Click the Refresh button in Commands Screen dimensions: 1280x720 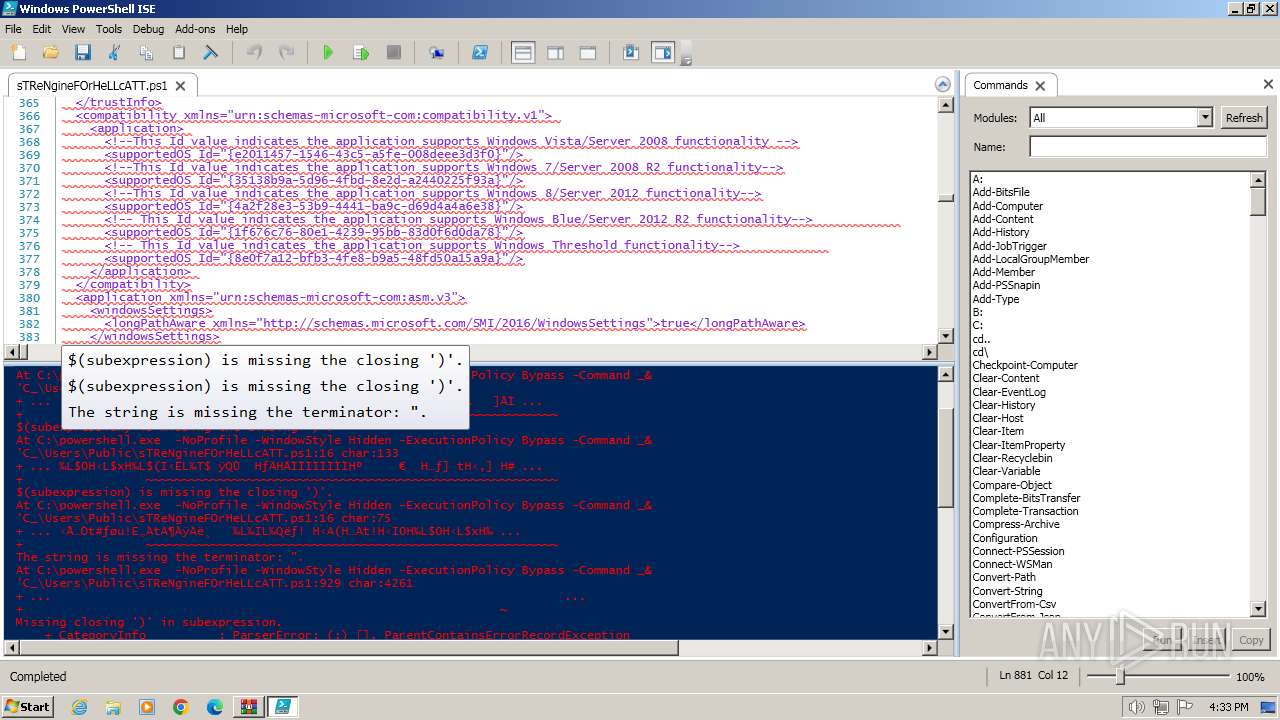click(1244, 118)
